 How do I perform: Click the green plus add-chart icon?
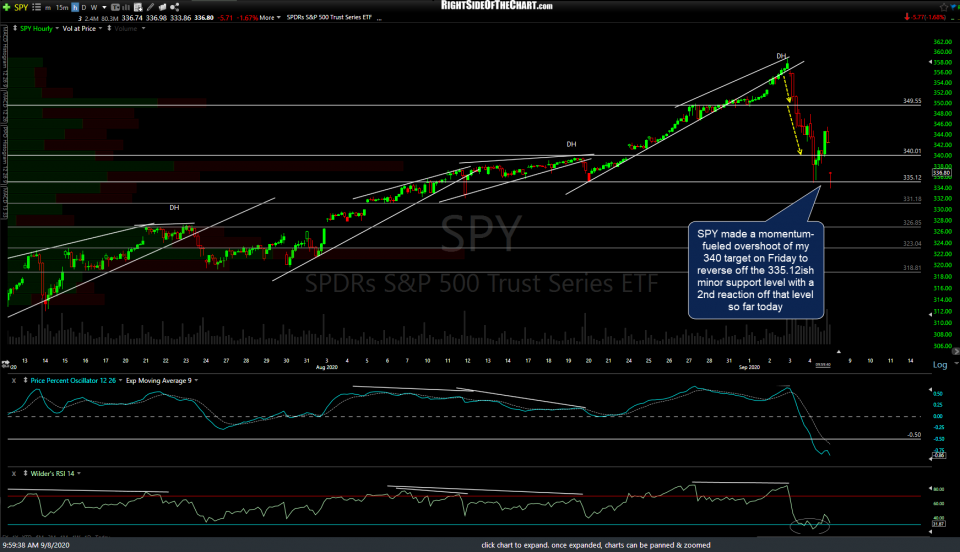click(7, 7)
